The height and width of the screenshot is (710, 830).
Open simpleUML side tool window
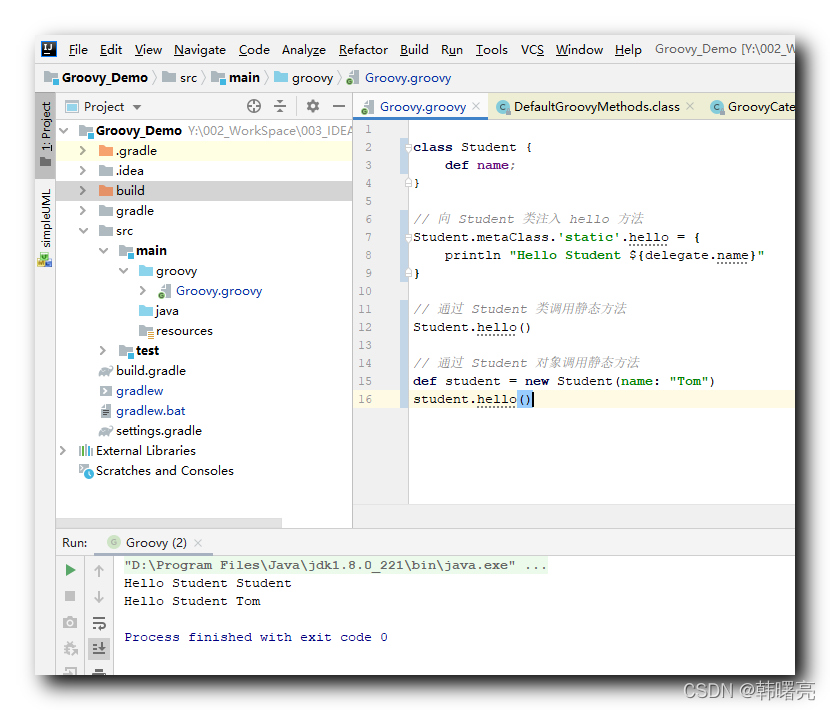(46, 227)
